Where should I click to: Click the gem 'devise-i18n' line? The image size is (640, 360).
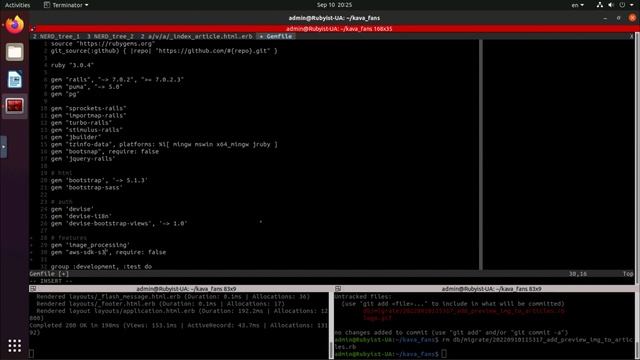point(81,216)
